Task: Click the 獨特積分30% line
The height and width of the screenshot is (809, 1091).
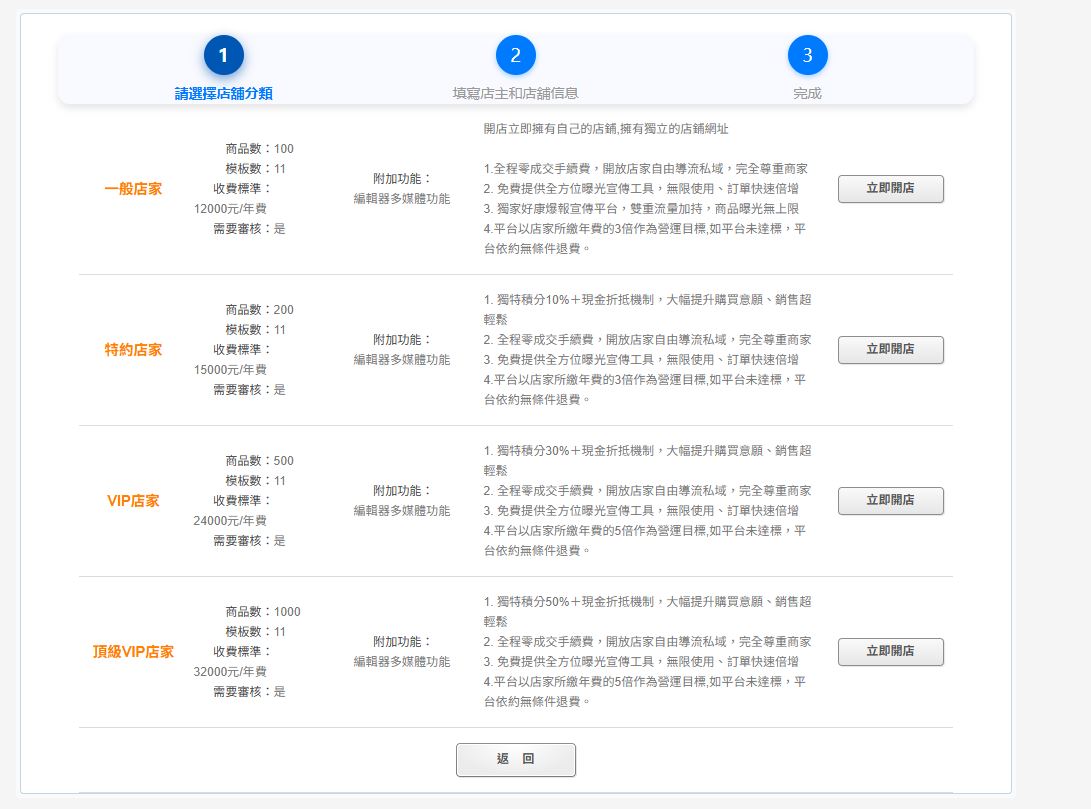Action: pyautogui.click(x=647, y=460)
